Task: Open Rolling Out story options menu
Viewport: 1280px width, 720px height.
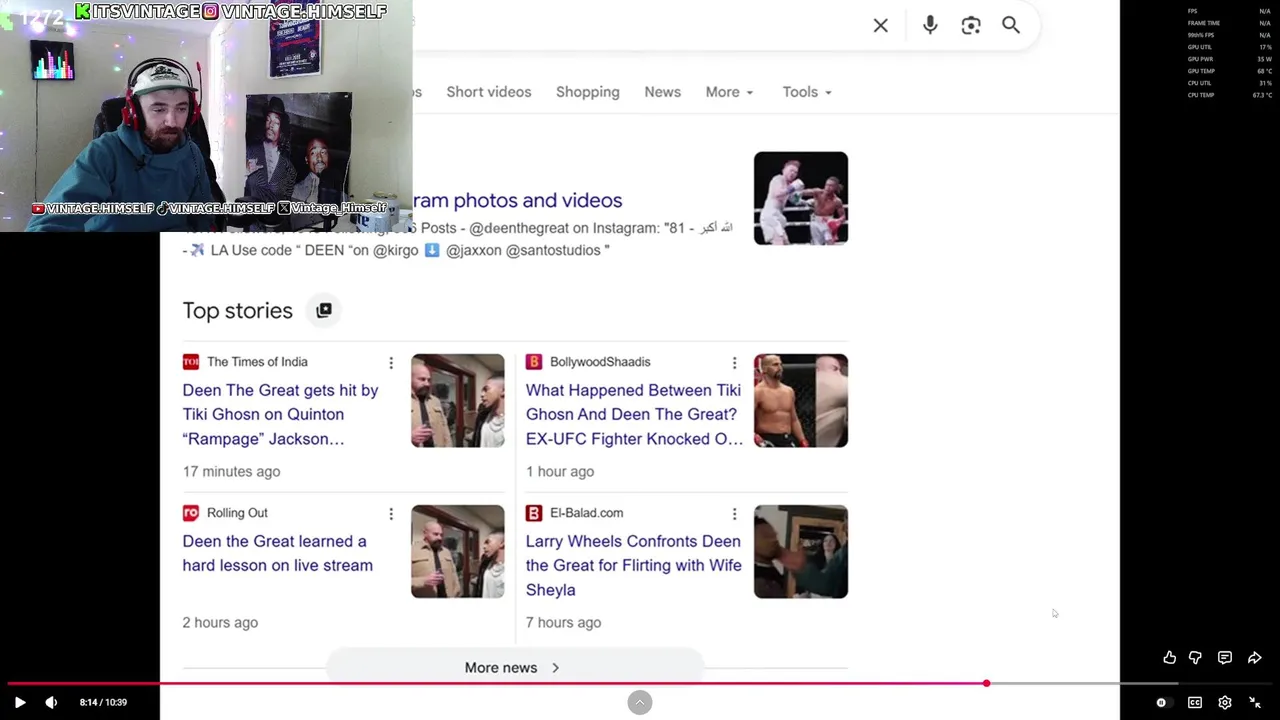Action: tap(391, 513)
